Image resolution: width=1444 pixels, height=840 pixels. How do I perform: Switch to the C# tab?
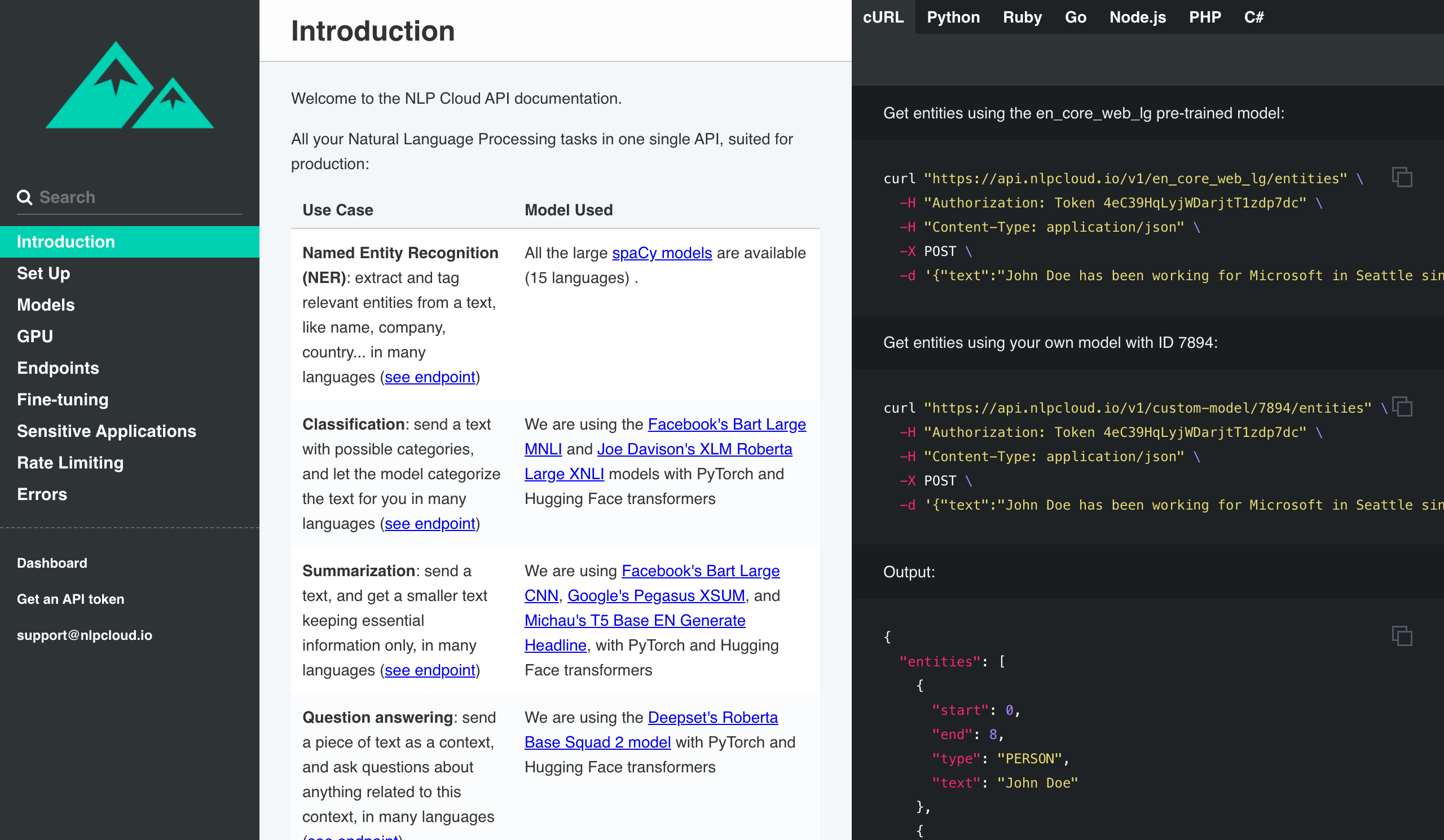(1253, 17)
